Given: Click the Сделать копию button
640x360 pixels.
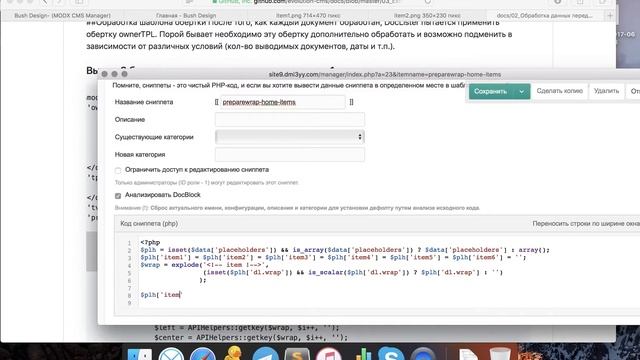Looking at the screenshot, I should 559,91.
